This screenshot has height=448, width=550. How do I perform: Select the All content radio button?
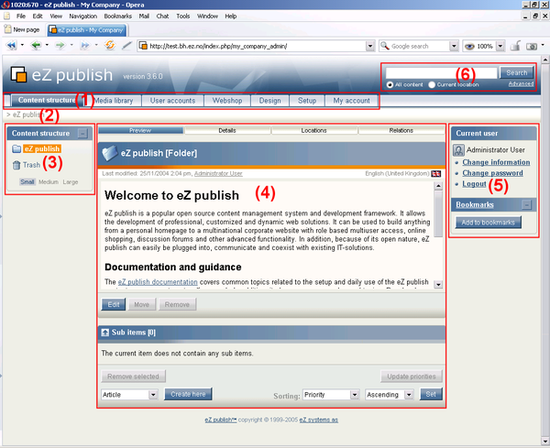click(390, 85)
